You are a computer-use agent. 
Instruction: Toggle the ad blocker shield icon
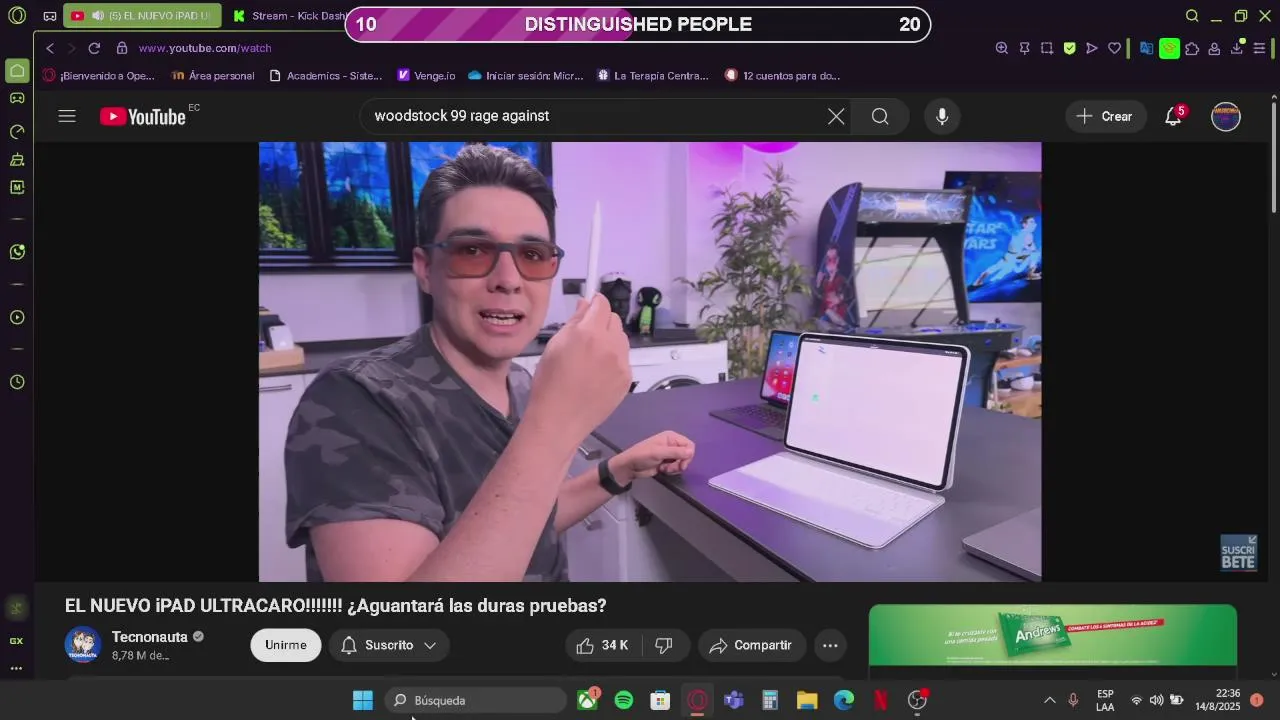[x=1069, y=48]
